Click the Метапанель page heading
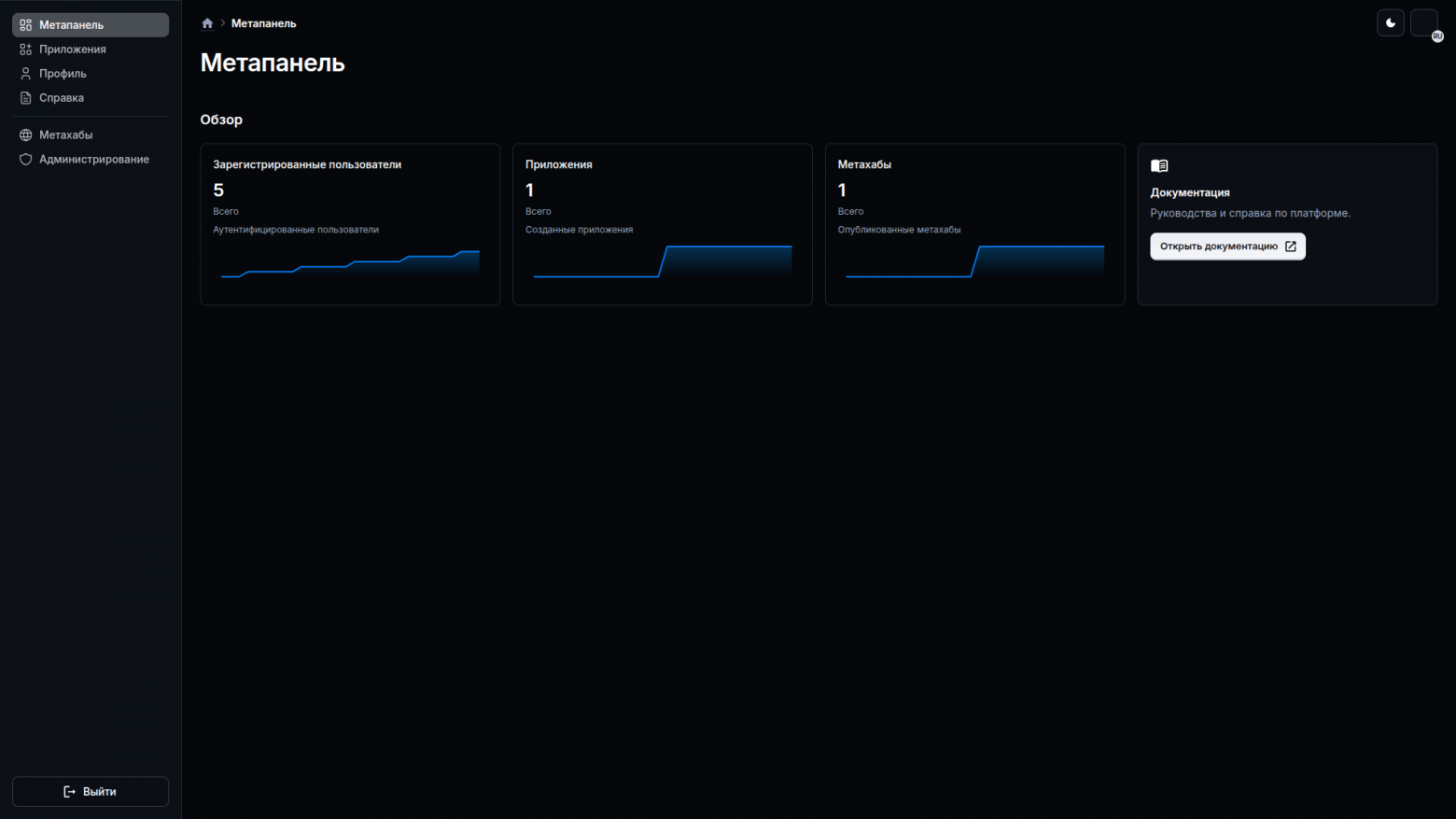 tap(273, 63)
